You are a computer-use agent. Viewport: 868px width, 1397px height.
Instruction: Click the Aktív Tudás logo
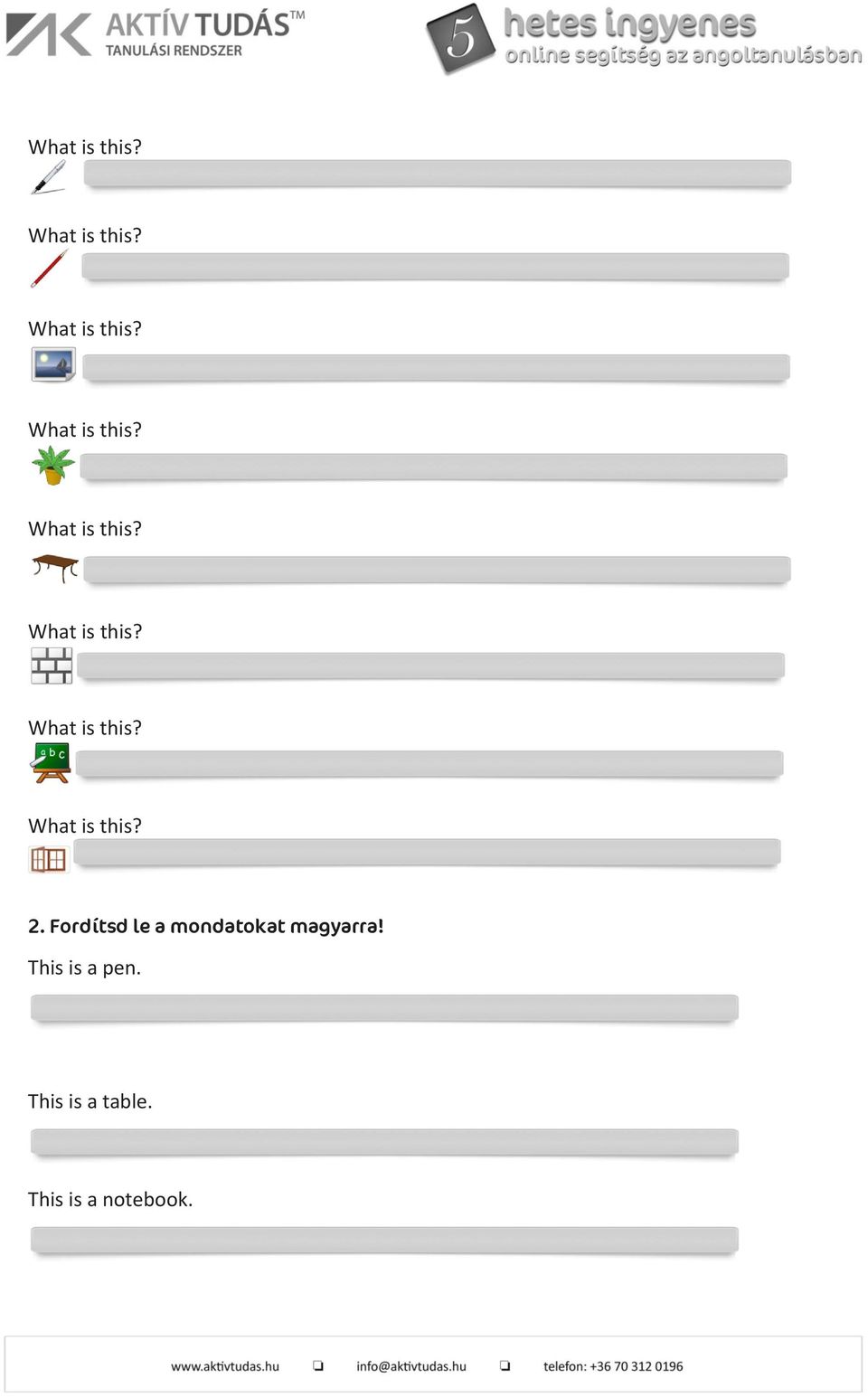(x=156, y=35)
